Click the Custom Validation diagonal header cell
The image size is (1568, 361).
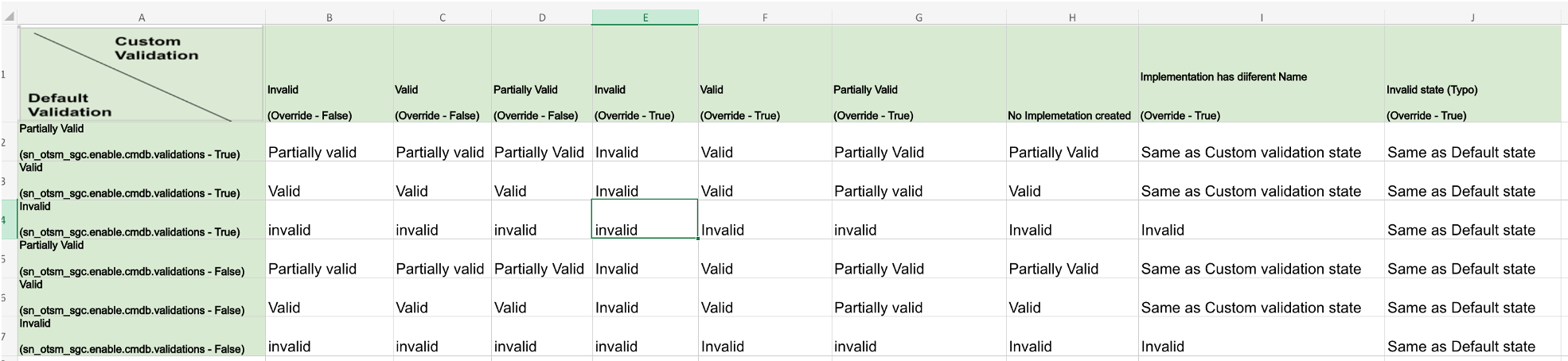pyautogui.click(x=141, y=74)
